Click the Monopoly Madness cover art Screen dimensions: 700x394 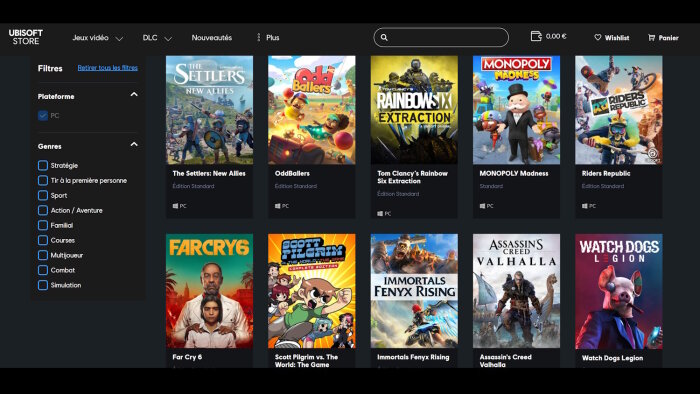(x=516, y=110)
